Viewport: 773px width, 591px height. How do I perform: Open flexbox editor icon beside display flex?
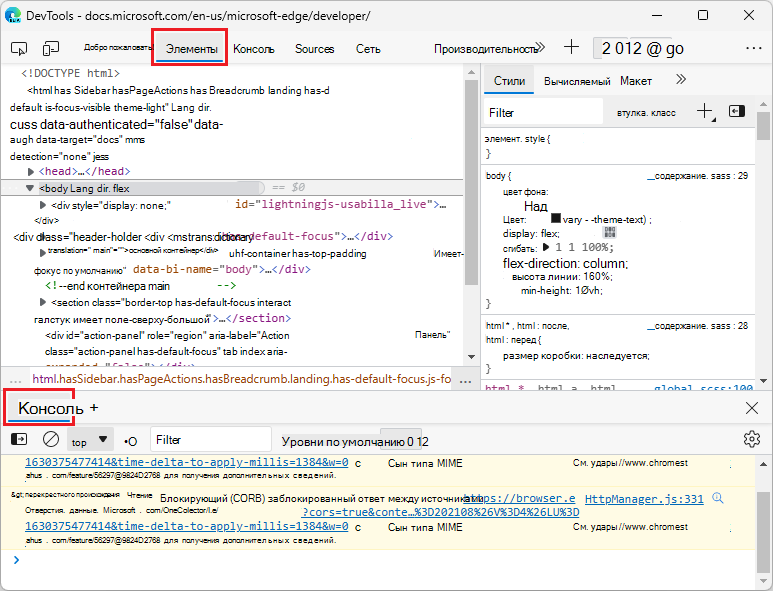610,232
